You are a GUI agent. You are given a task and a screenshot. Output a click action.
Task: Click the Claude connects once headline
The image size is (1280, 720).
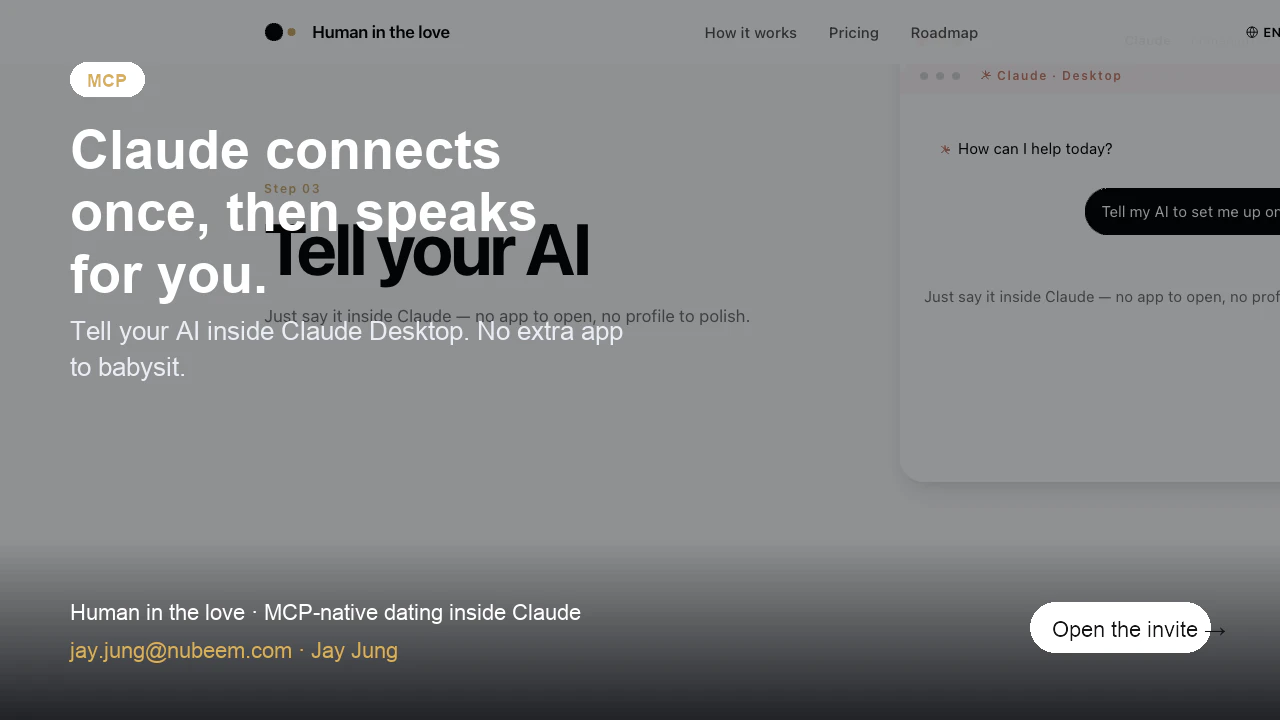tap(303, 212)
